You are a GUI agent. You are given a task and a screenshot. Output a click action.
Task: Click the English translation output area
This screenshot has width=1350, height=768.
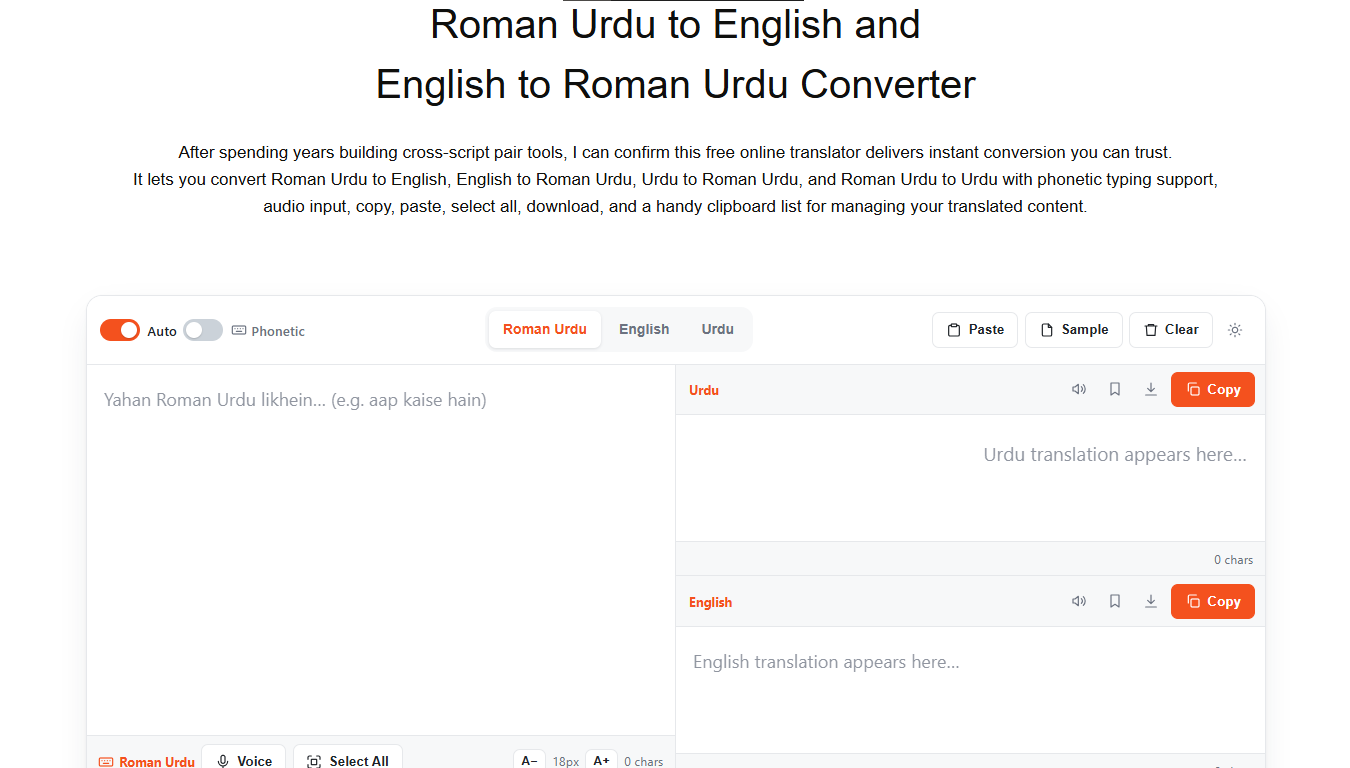[x=970, y=690]
